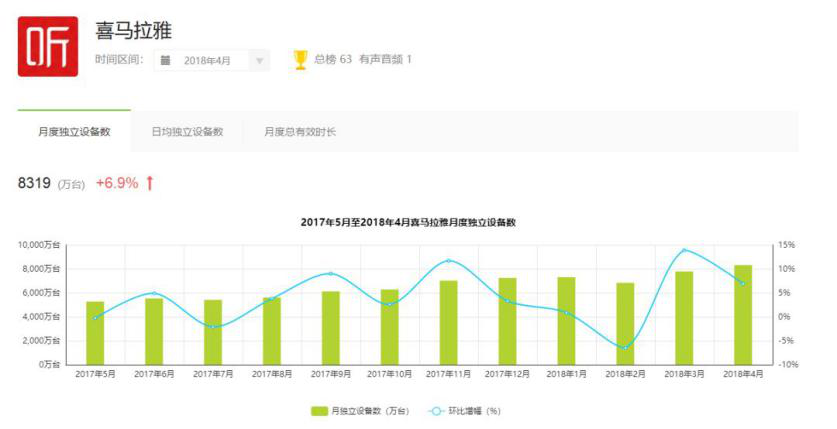Click the calendar icon in date selector
The width and height of the screenshot is (837, 429).
pos(165,60)
